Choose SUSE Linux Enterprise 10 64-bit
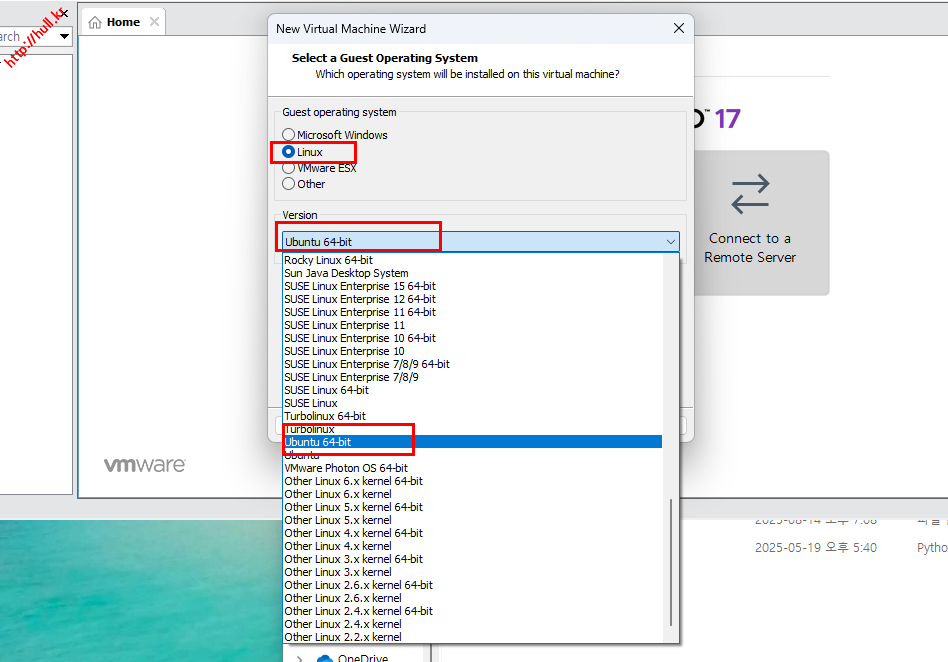 tap(473, 338)
